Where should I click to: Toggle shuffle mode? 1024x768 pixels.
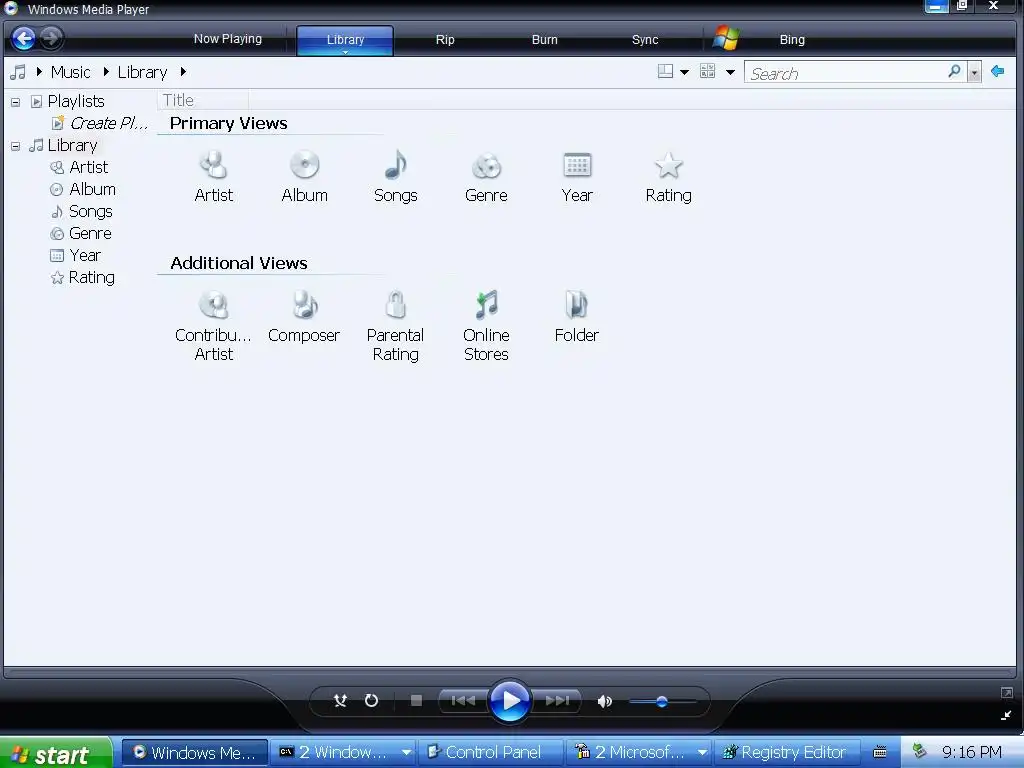340,701
